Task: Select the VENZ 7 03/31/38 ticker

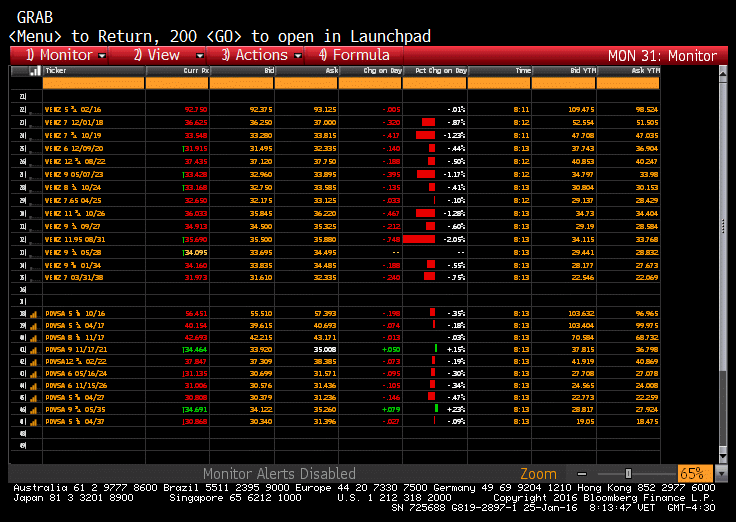Action: 74,277
